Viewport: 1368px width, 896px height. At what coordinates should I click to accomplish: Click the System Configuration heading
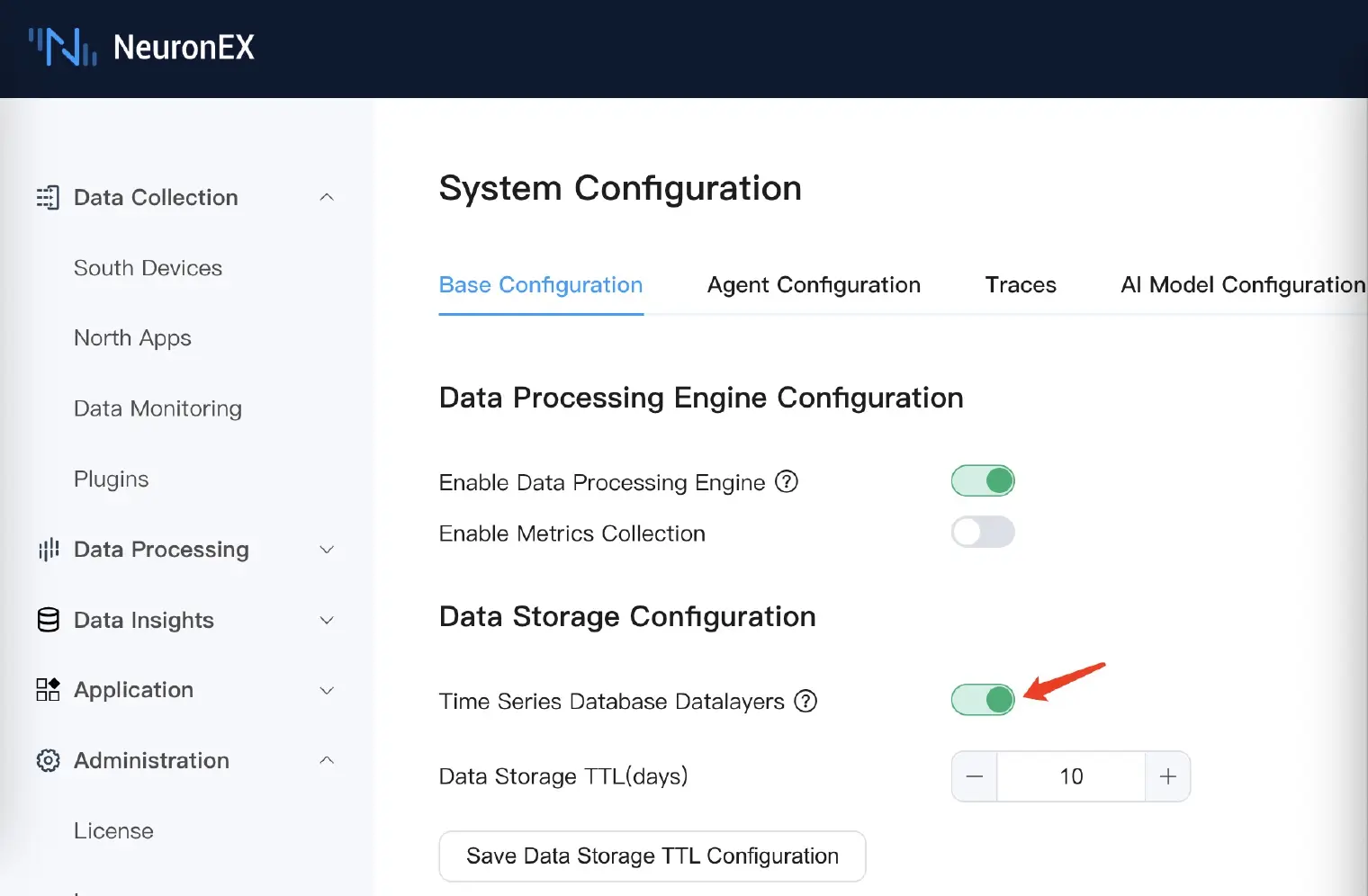pyautogui.click(x=620, y=188)
